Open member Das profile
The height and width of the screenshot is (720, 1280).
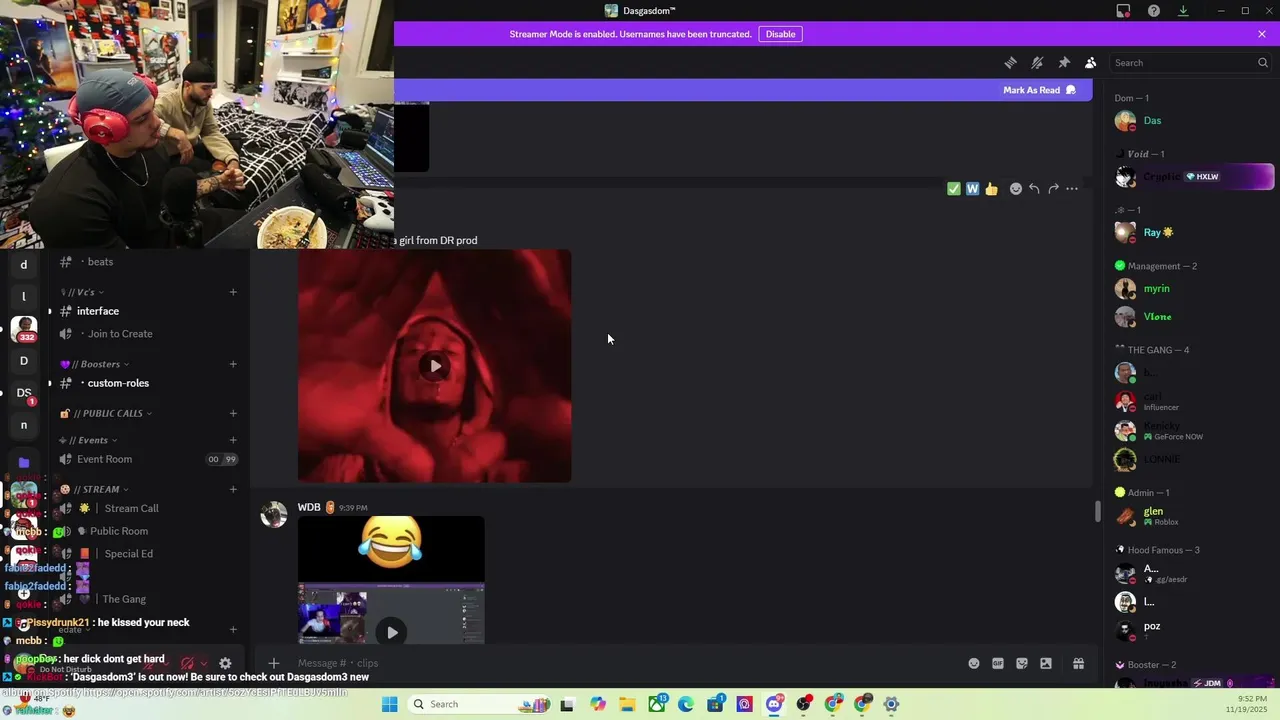(1190, 120)
